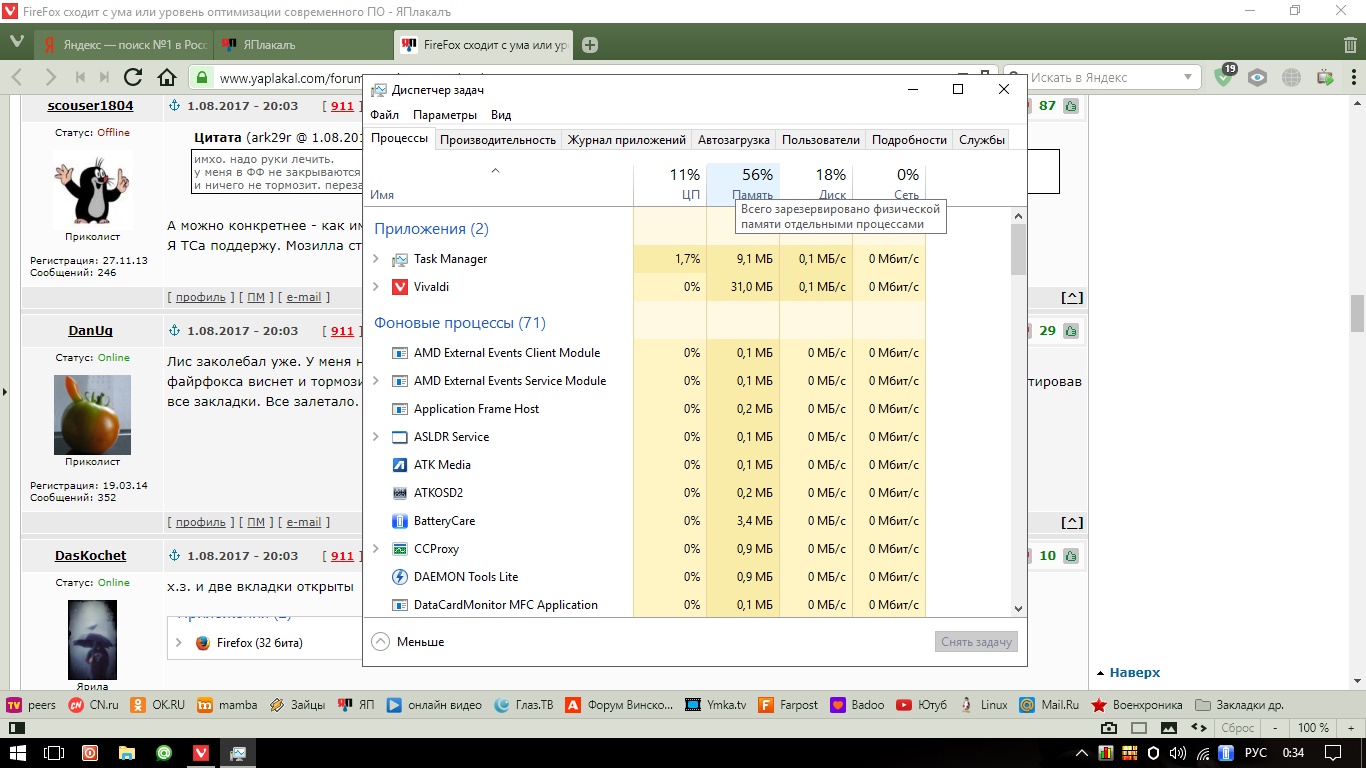Open the page tiling options
Viewport: 1366px width, 768px height.
click(1139, 728)
